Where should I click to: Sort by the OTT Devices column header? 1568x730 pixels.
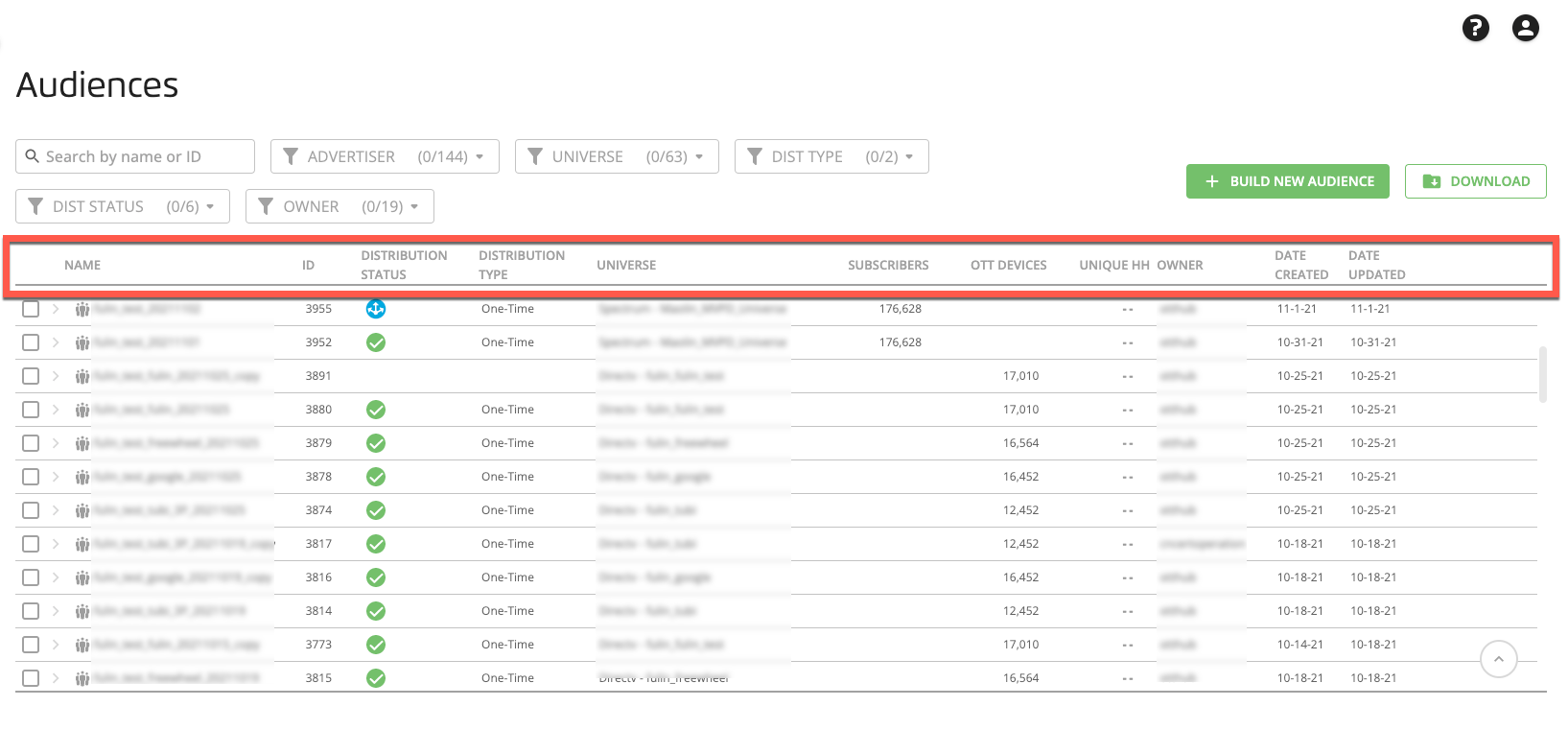[x=1008, y=265]
